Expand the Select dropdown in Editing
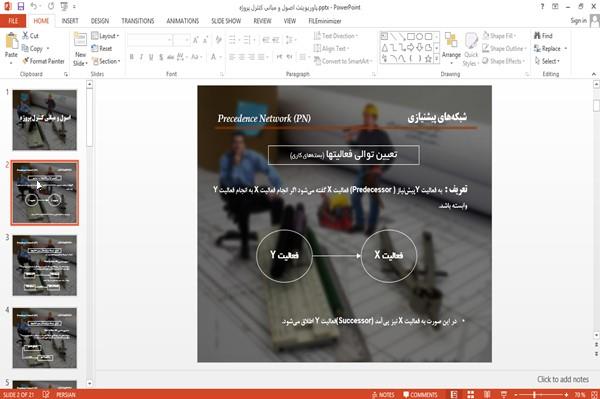The height and width of the screenshot is (399, 600). coord(547,61)
